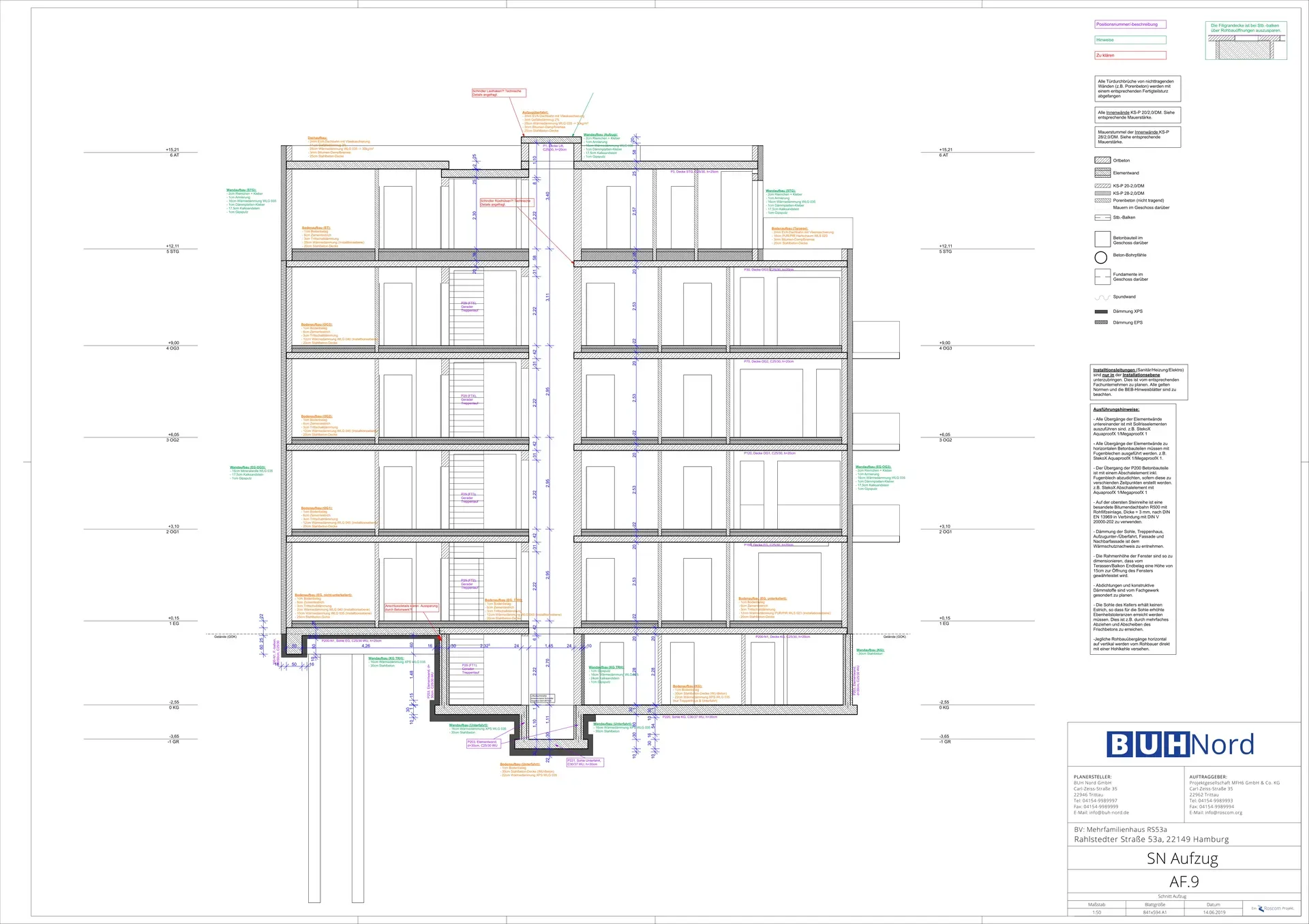Click the Fundamente im Geschoss darüber symbol
This screenshot has width=1309, height=924.
coord(1102,277)
